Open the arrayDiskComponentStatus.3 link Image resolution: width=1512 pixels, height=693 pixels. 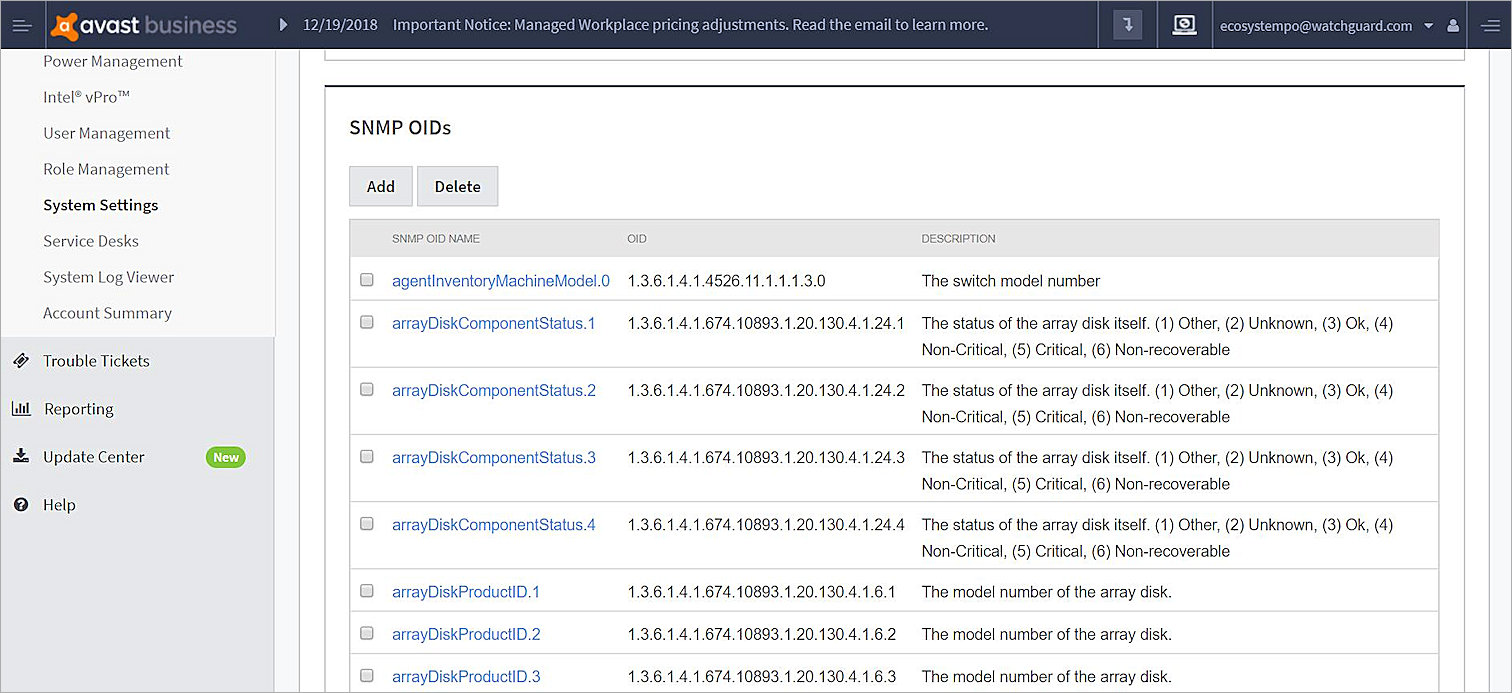coord(493,457)
